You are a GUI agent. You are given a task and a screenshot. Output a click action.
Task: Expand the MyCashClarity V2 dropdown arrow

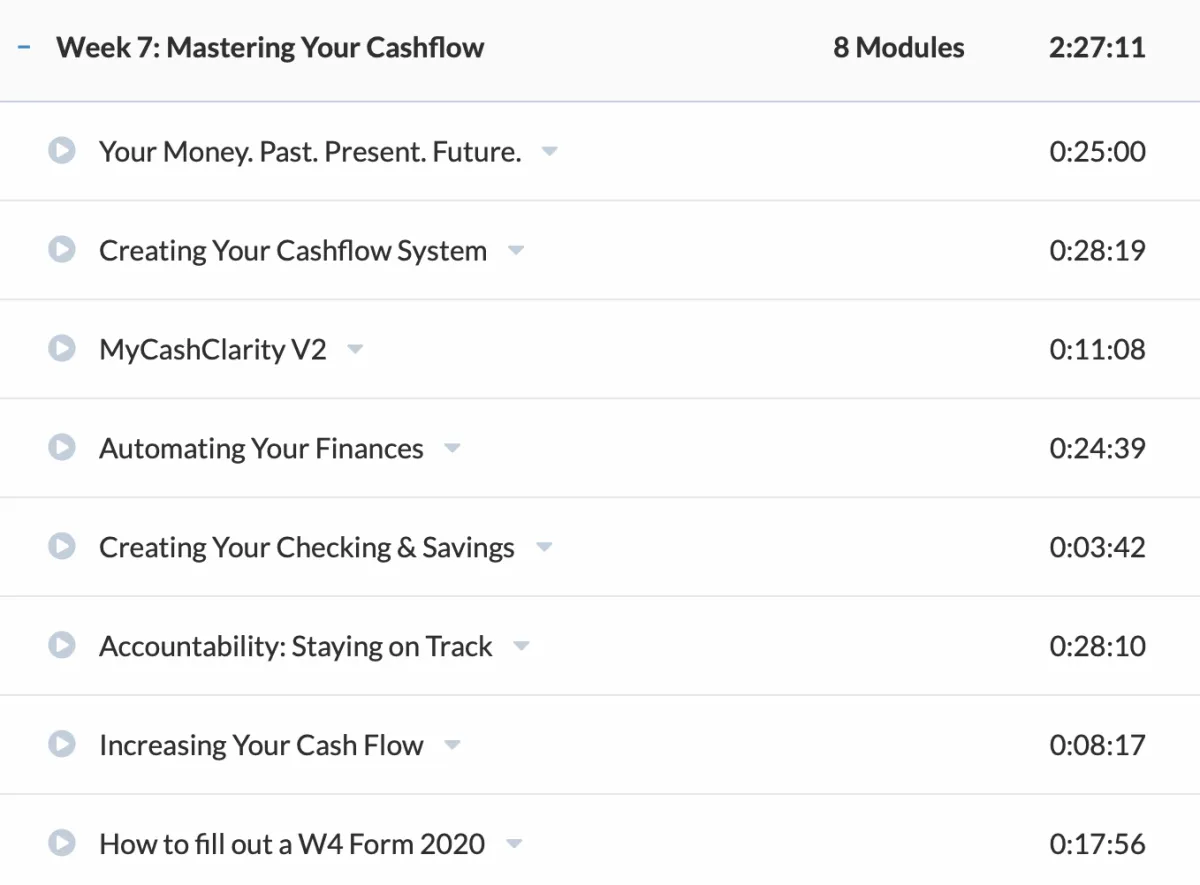tap(355, 350)
